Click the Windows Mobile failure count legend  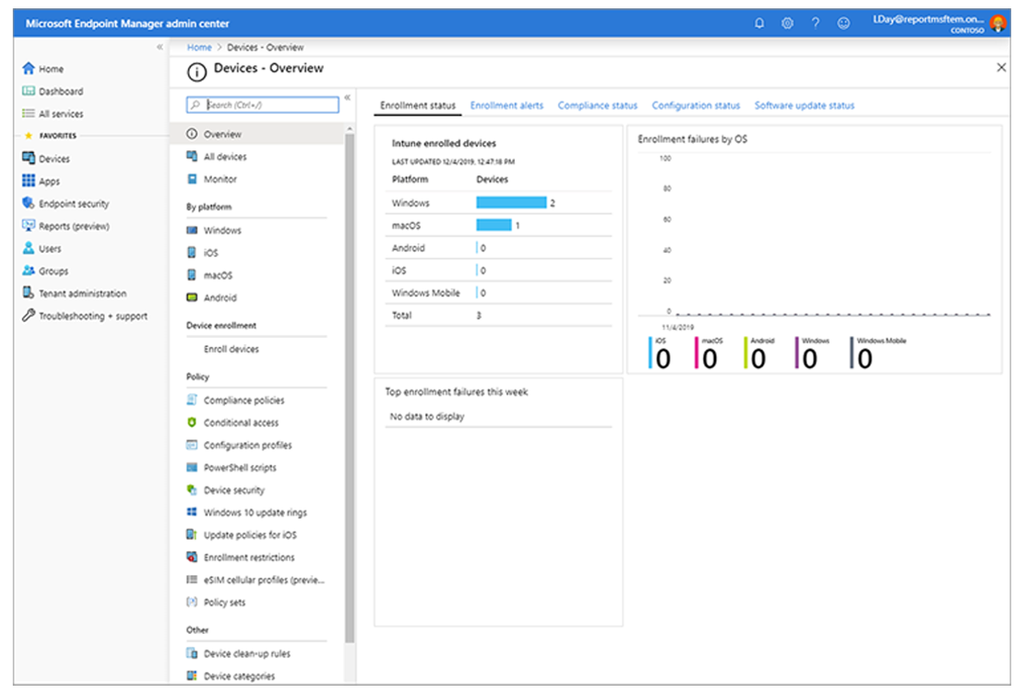(878, 353)
